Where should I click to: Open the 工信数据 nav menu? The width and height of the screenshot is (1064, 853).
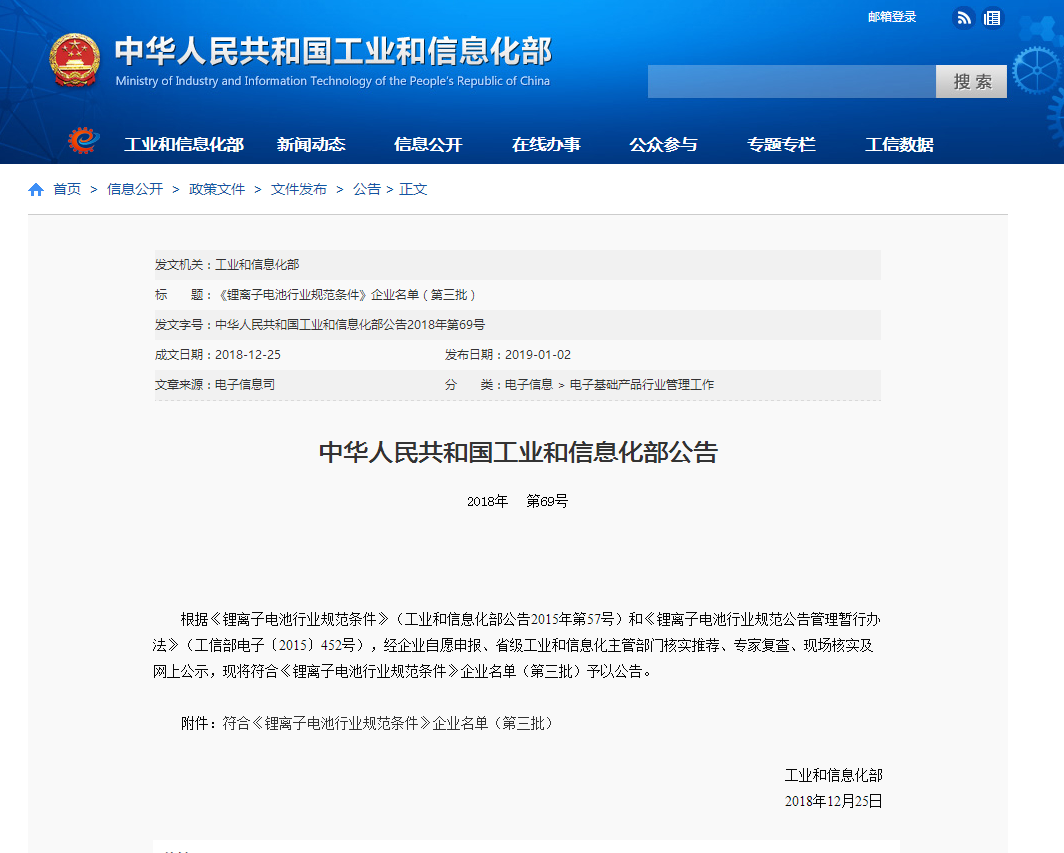(899, 145)
